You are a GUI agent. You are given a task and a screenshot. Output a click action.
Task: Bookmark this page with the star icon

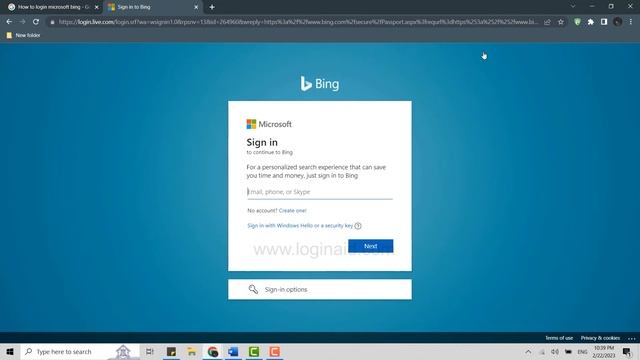[561, 22]
